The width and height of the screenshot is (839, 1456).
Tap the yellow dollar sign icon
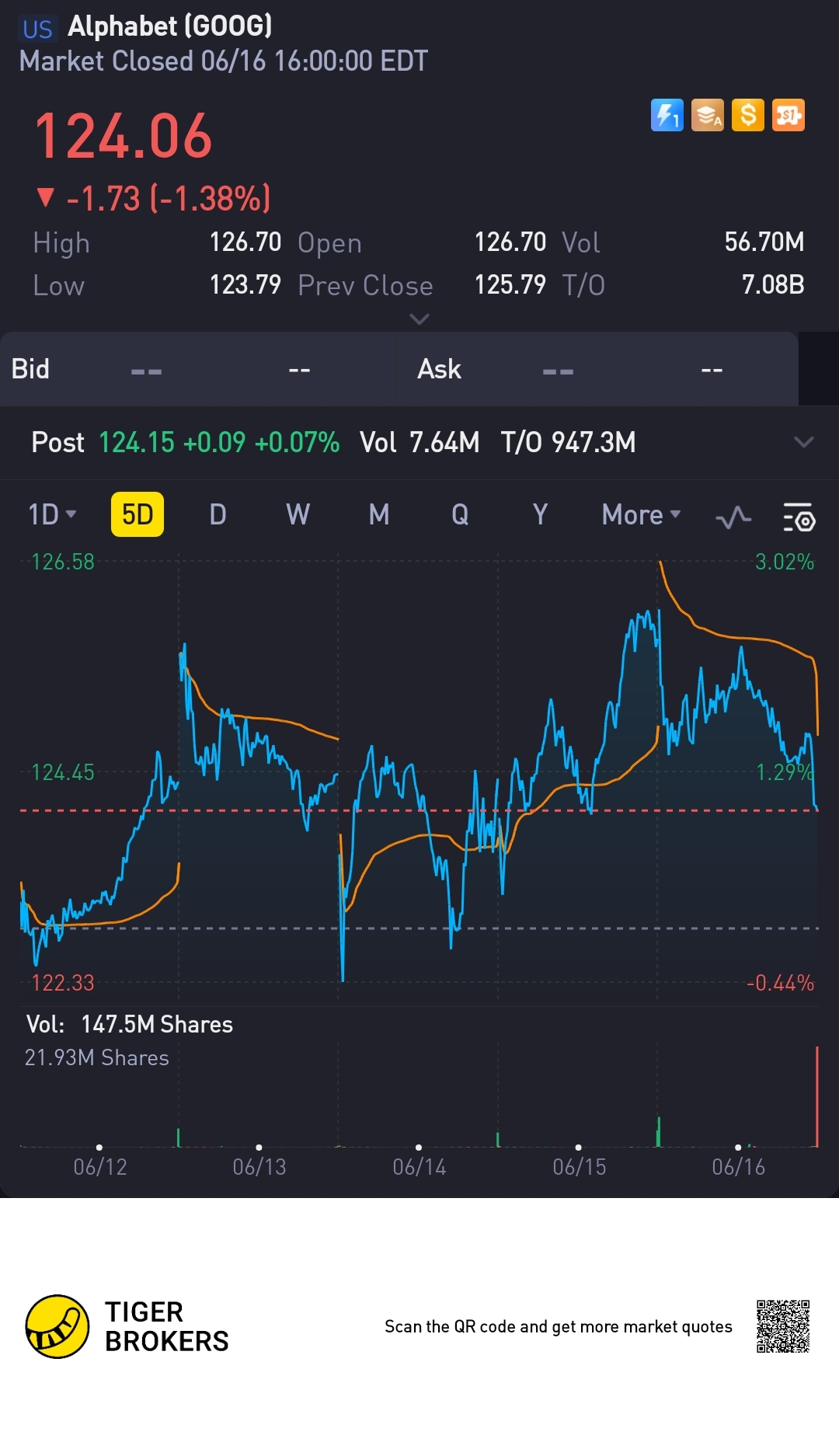tap(748, 116)
